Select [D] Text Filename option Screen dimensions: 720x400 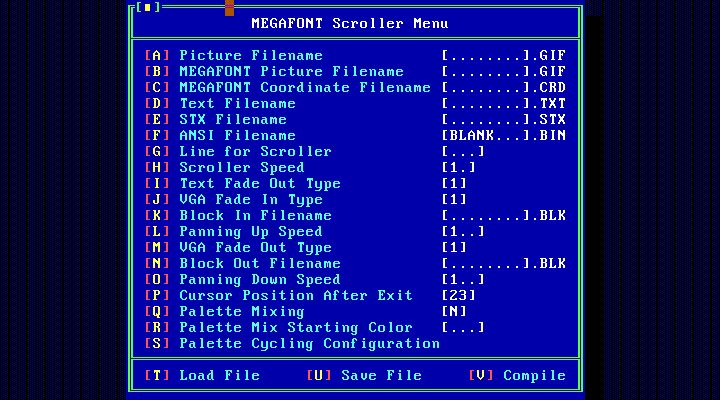(220, 104)
